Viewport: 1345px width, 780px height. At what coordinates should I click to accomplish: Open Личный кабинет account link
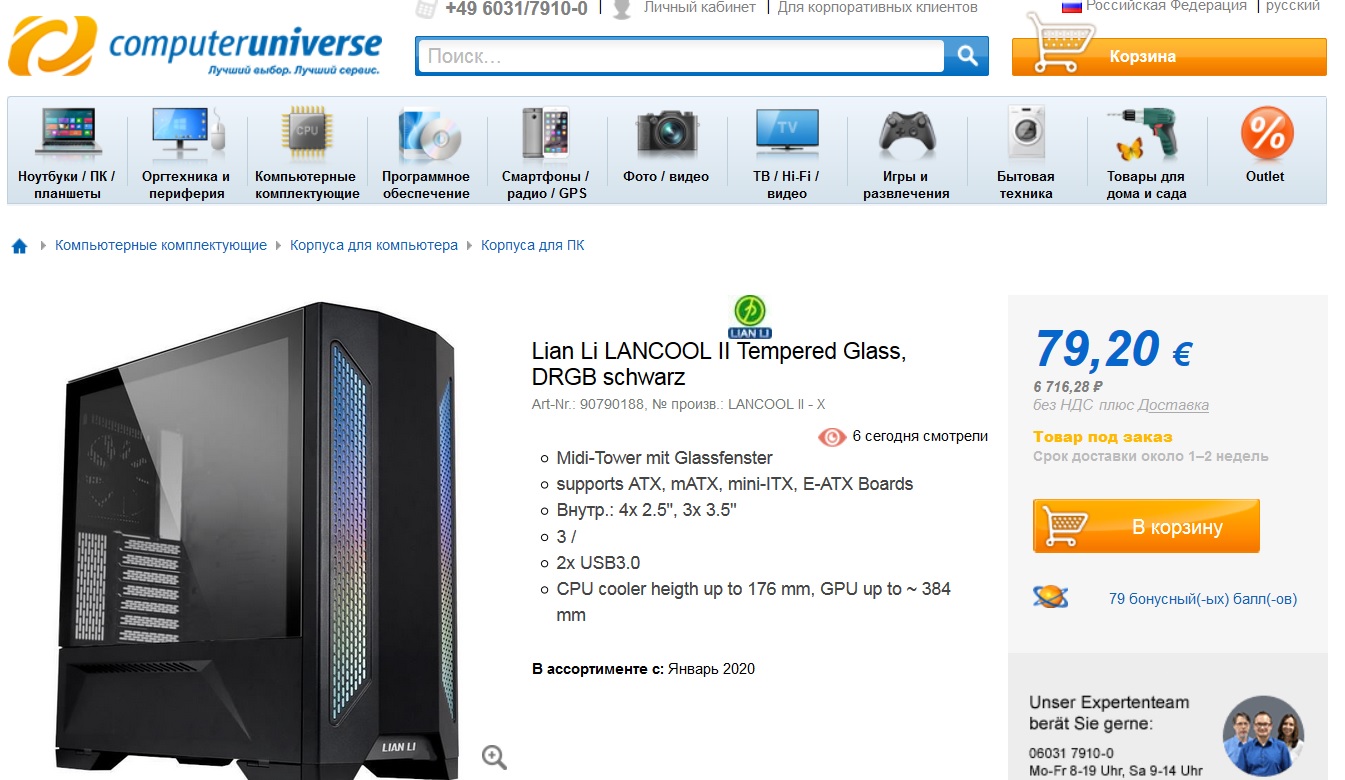[699, 7]
